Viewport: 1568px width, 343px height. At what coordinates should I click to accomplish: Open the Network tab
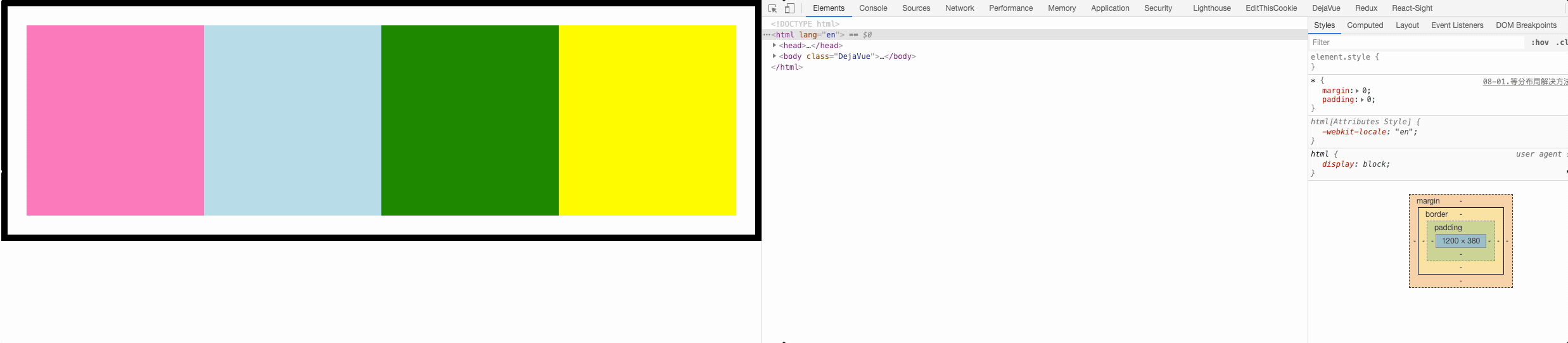tap(959, 8)
